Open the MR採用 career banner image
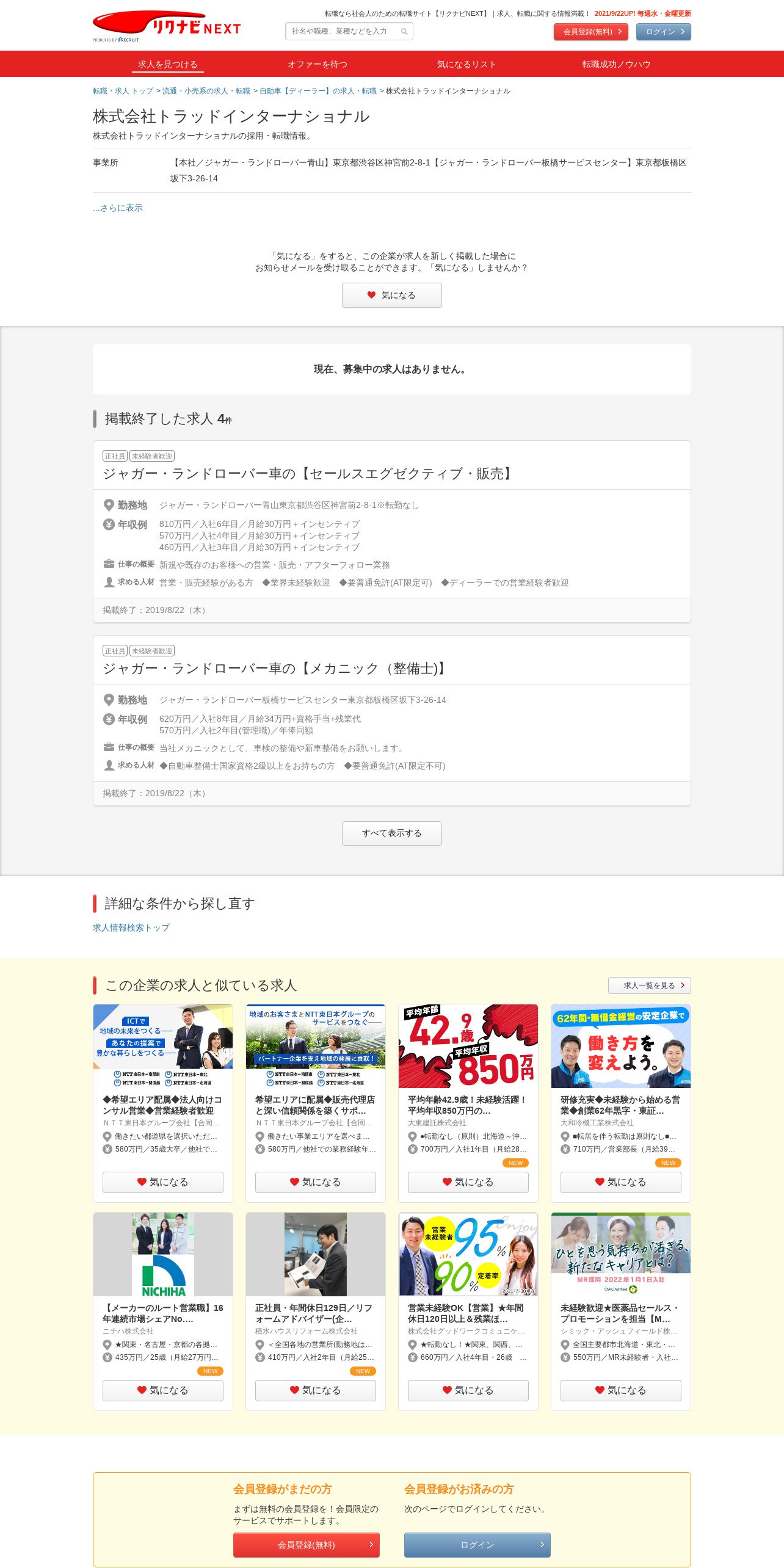 click(621, 1254)
